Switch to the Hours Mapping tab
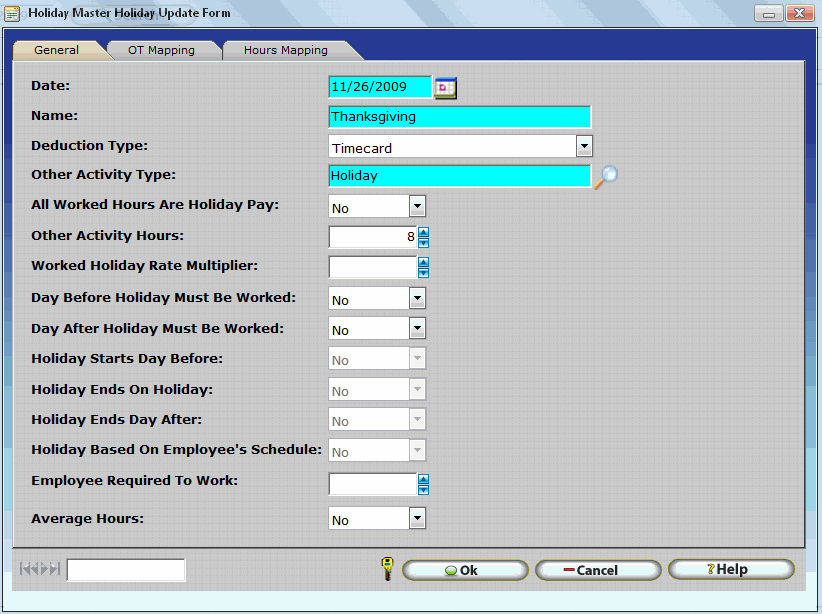Screen dimensions: 822x614 285,50
